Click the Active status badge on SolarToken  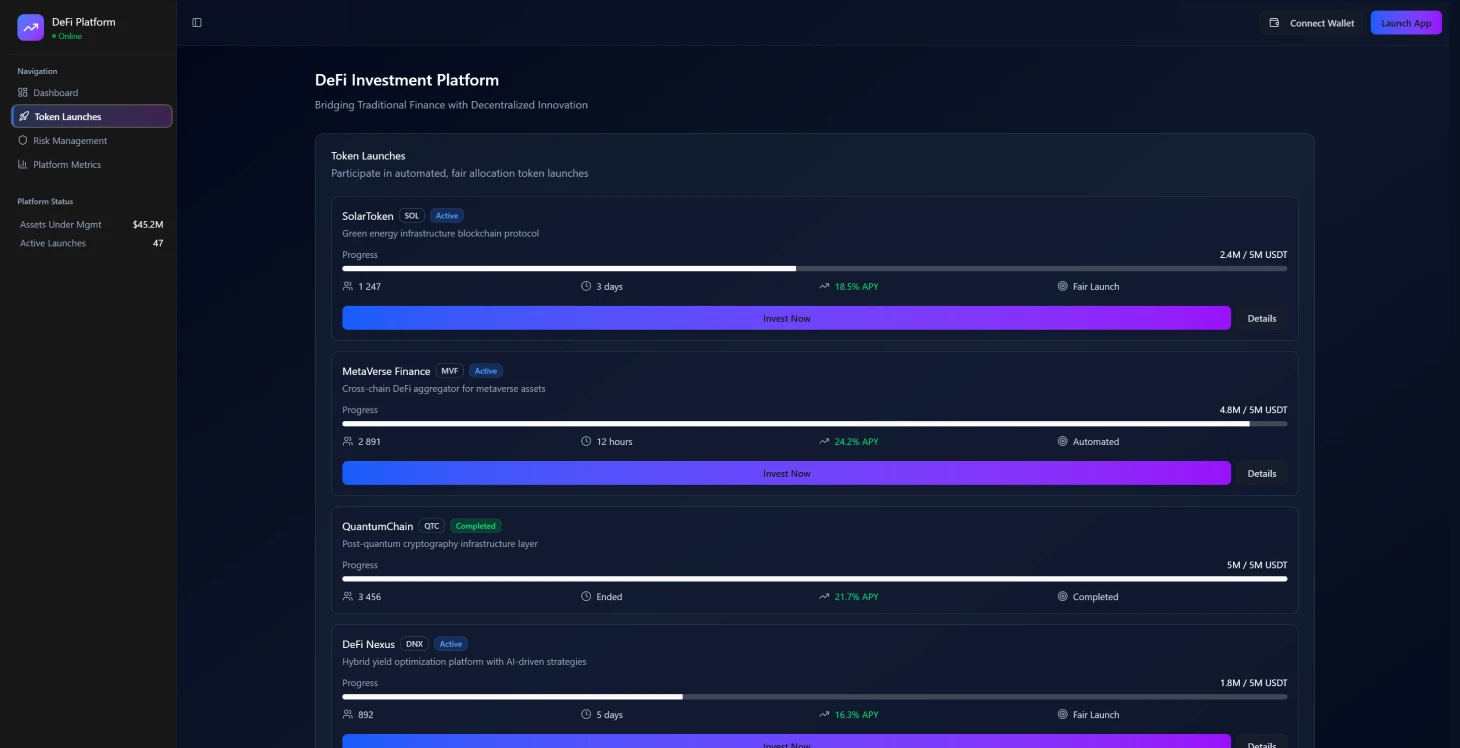click(447, 215)
